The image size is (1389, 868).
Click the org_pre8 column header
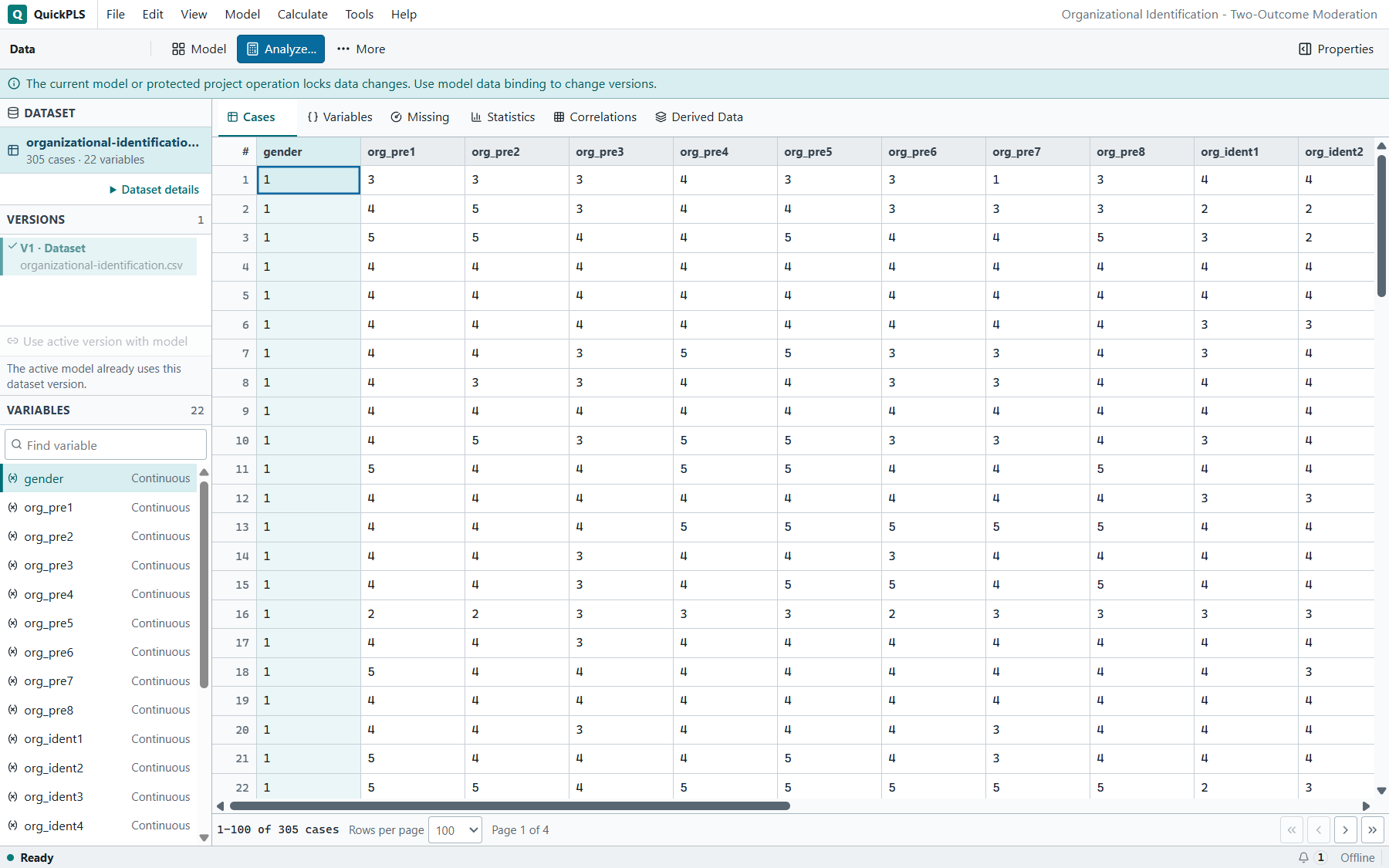click(x=1141, y=152)
